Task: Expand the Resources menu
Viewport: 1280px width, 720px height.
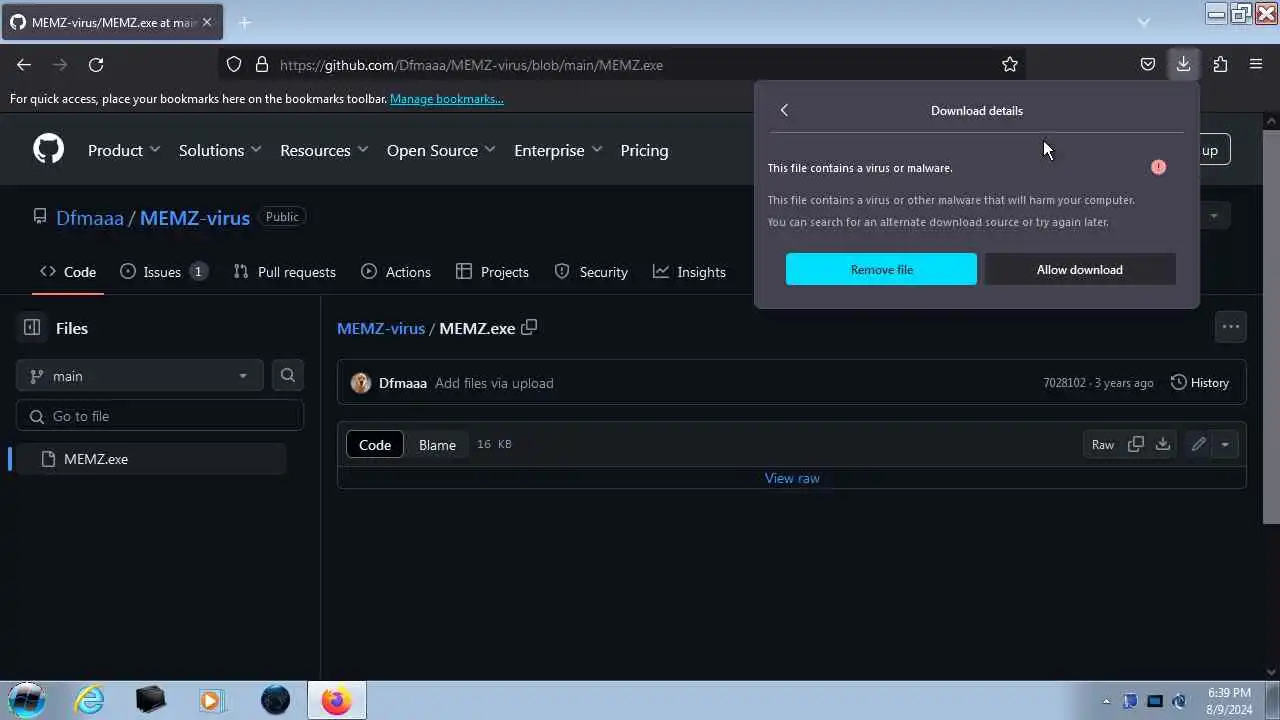Action: pos(324,150)
